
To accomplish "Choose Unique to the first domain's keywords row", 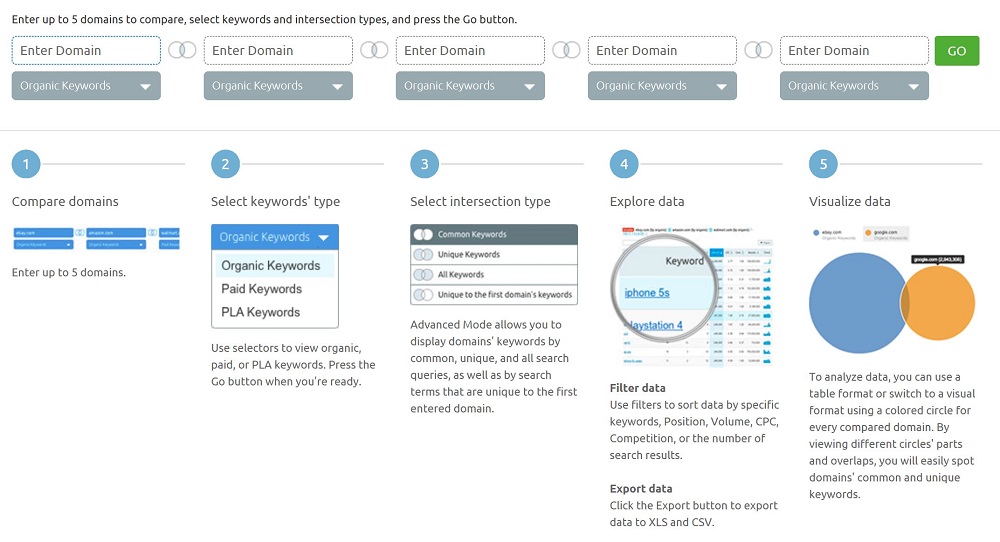I will [x=494, y=295].
